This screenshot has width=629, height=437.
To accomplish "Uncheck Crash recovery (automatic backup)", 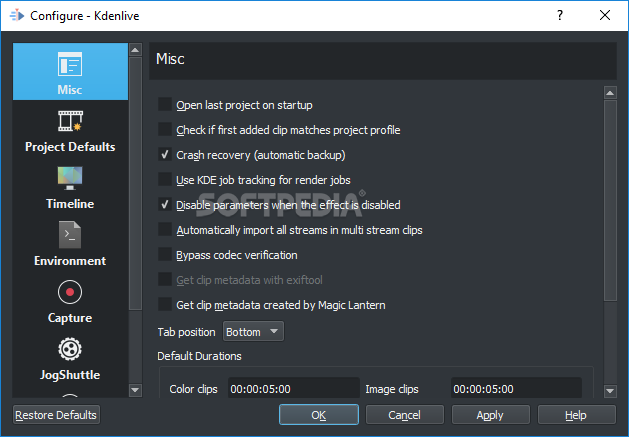I will [165, 154].
